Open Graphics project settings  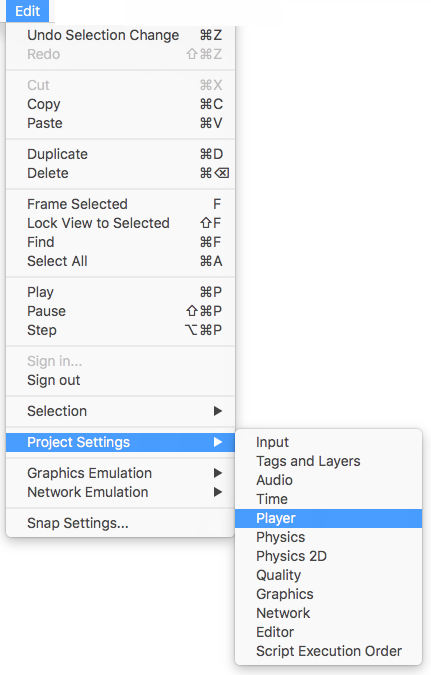click(329, 594)
